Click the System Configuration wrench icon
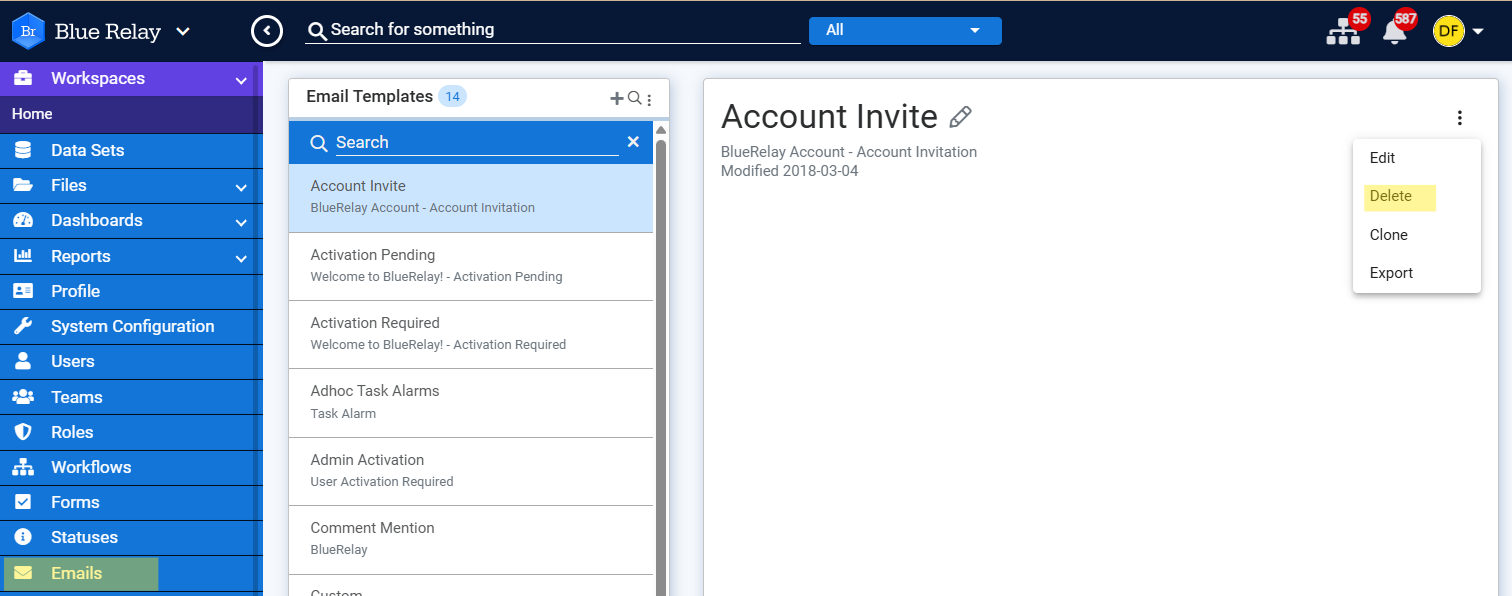Viewport: 1512px width, 596px height. coord(23,326)
